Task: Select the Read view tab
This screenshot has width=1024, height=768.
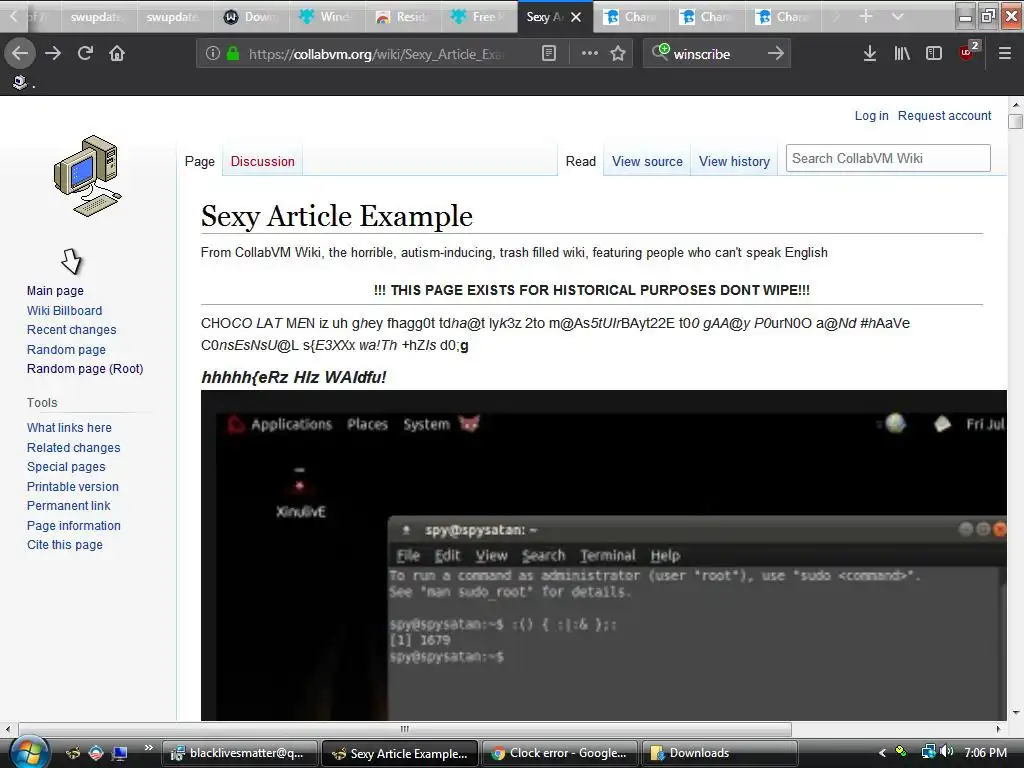Action: click(581, 161)
